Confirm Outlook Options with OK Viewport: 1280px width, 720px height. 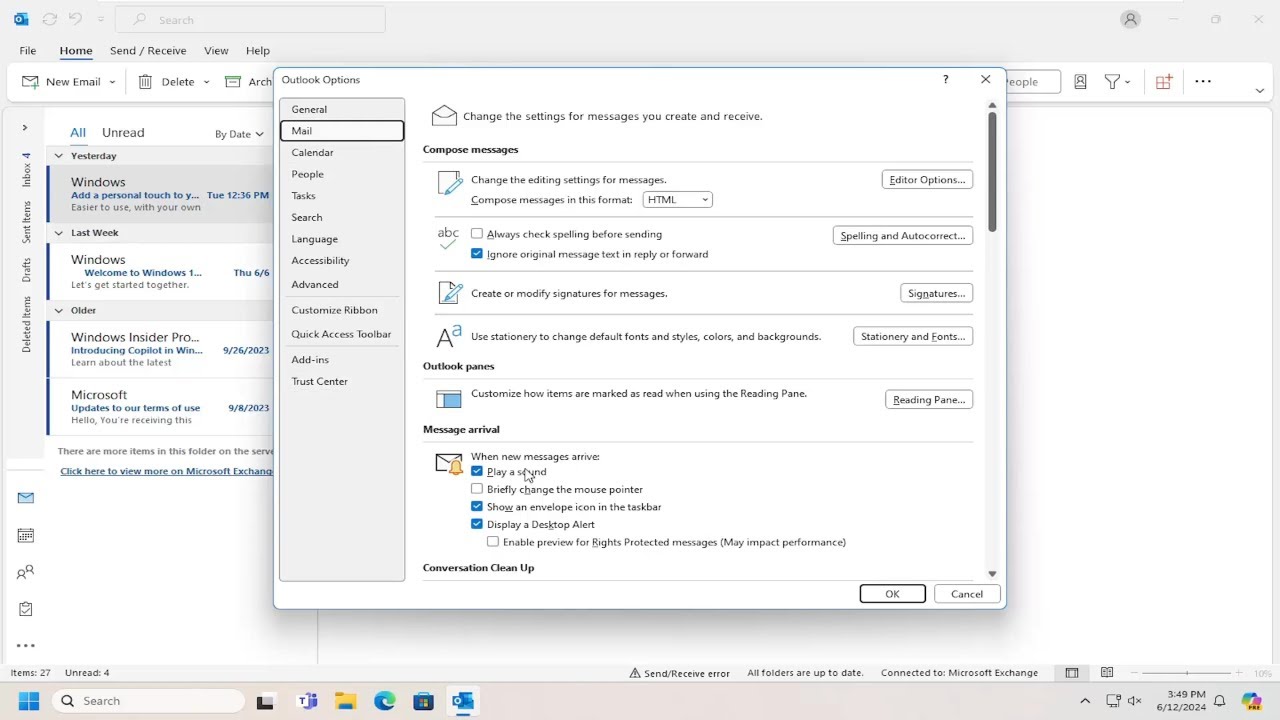pos(892,594)
